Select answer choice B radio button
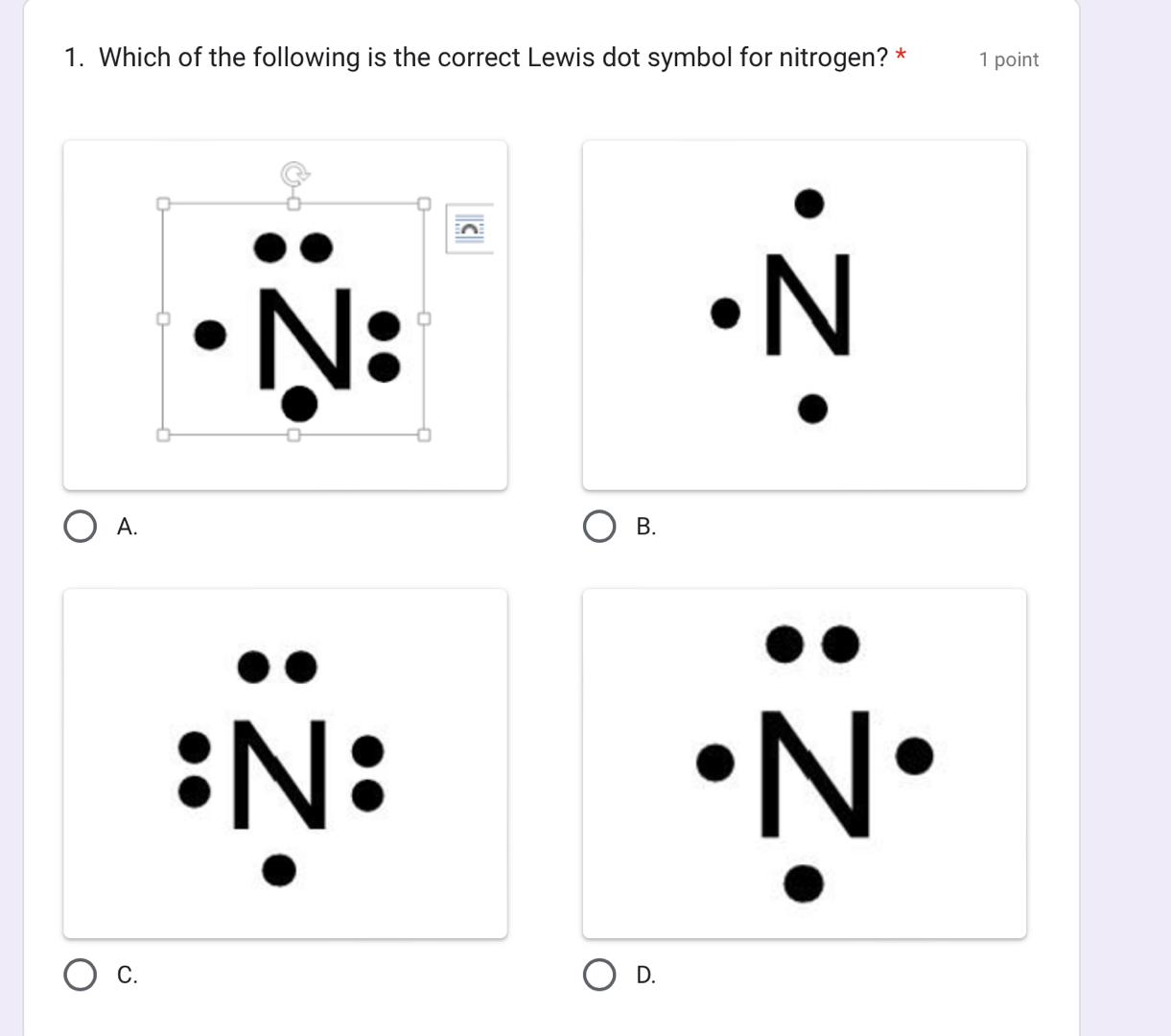Viewport: 1171px width, 1036px height. (x=600, y=526)
